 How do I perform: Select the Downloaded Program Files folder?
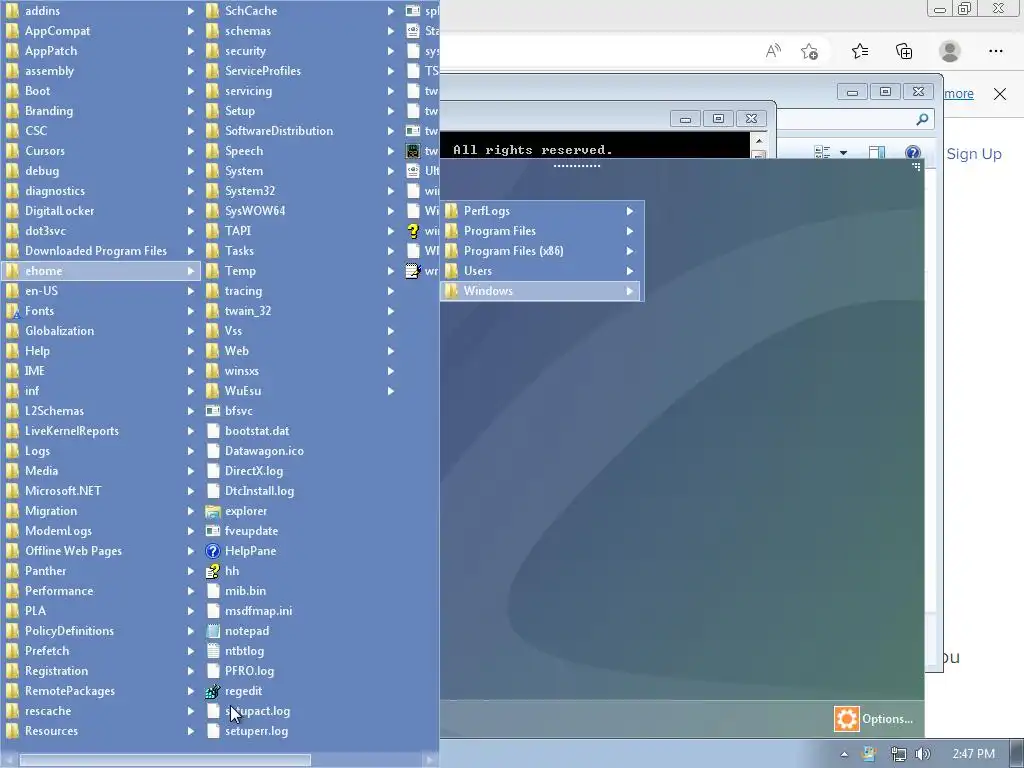(96, 251)
